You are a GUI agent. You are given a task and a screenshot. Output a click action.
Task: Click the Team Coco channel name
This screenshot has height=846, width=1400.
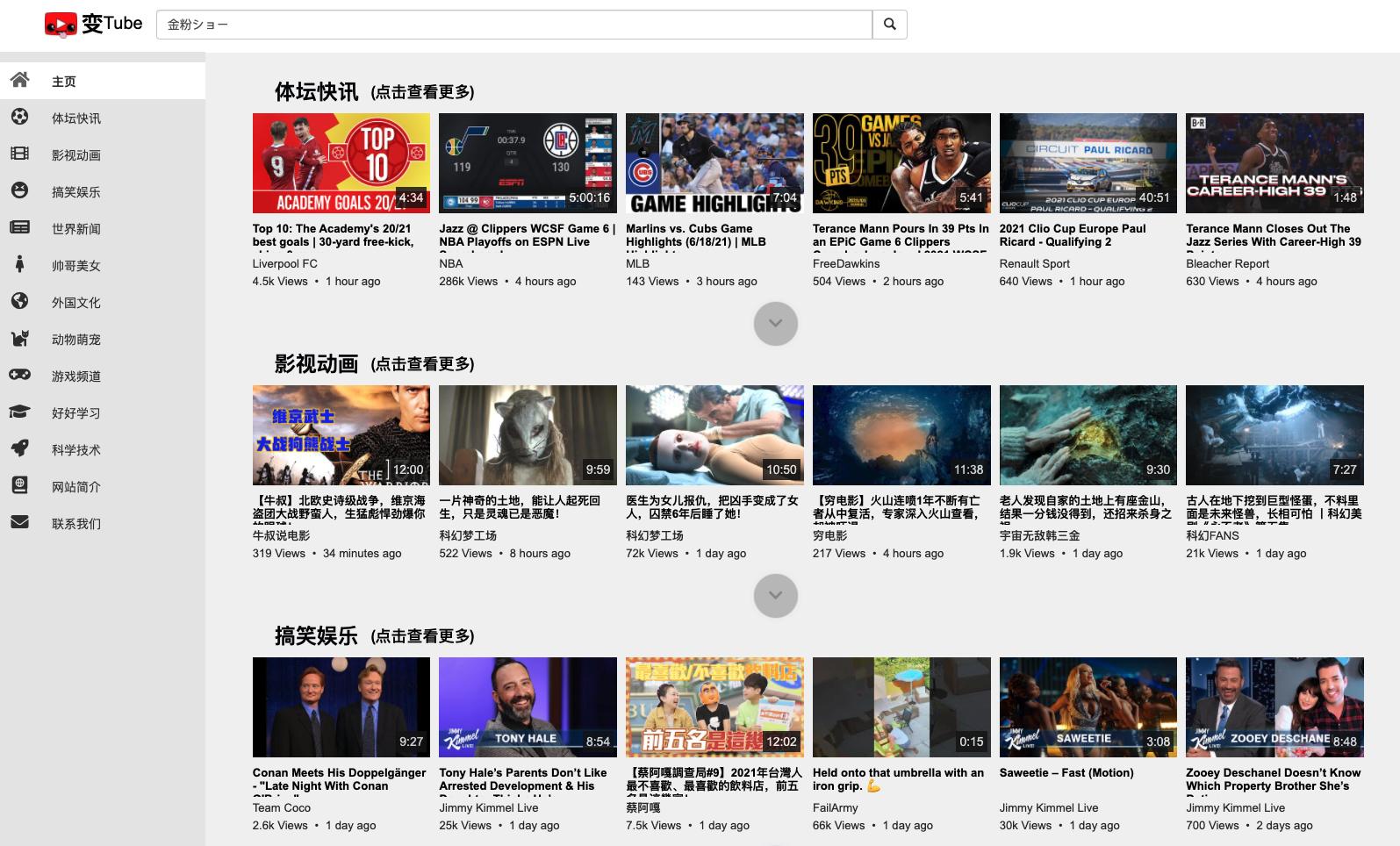(281, 807)
